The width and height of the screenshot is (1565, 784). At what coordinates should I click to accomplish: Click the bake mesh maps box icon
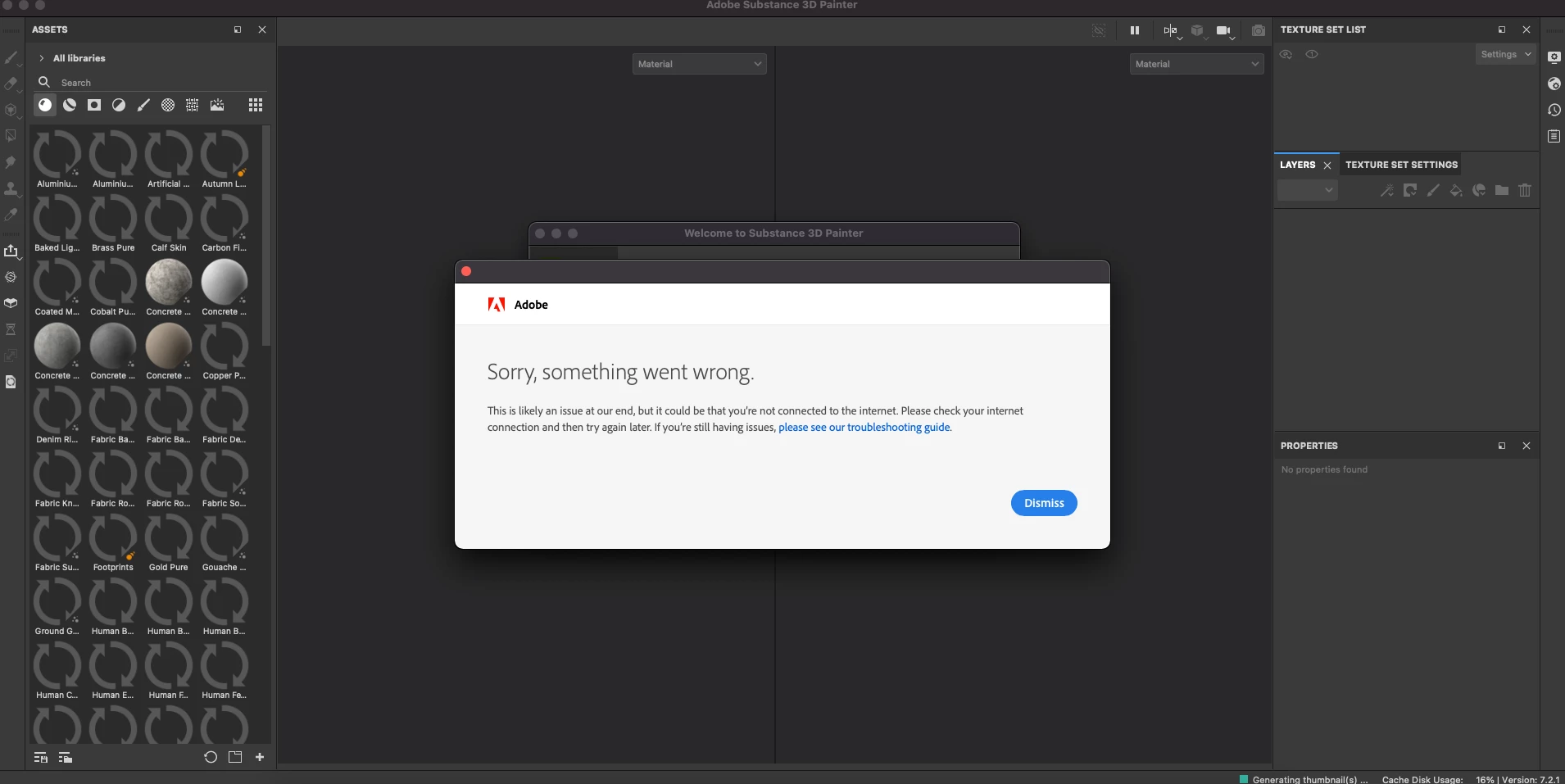tap(11, 303)
